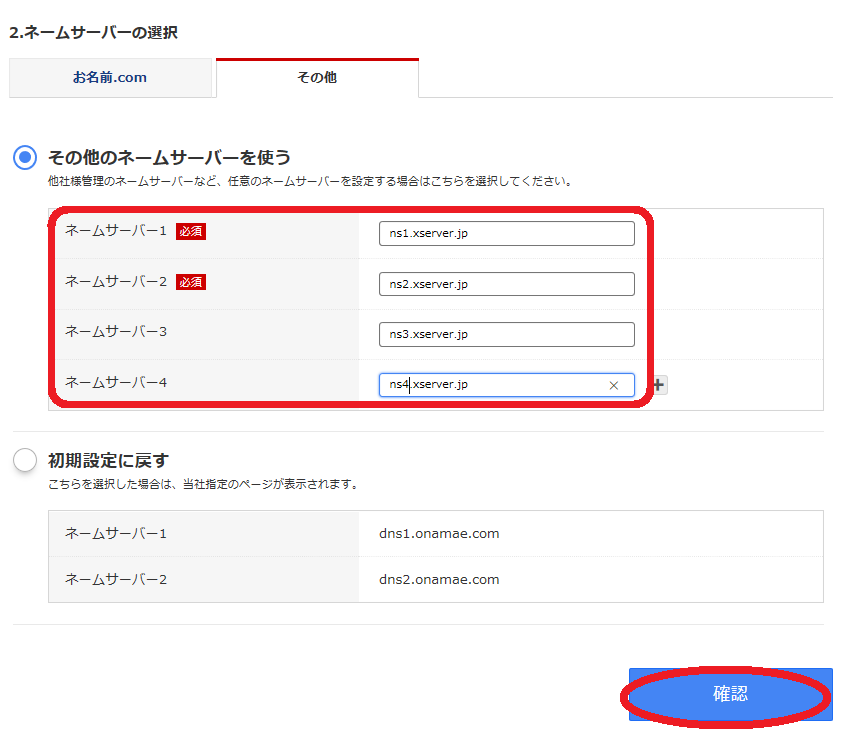849x745 pixels.
Task: Switch to the お名前.com tab
Action: pos(110,78)
